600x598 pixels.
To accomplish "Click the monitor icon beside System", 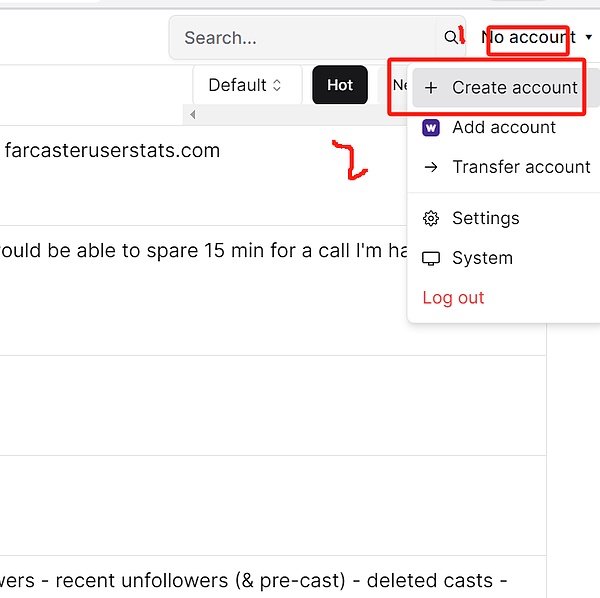I will pyautogui.click(x=432, y=258).
